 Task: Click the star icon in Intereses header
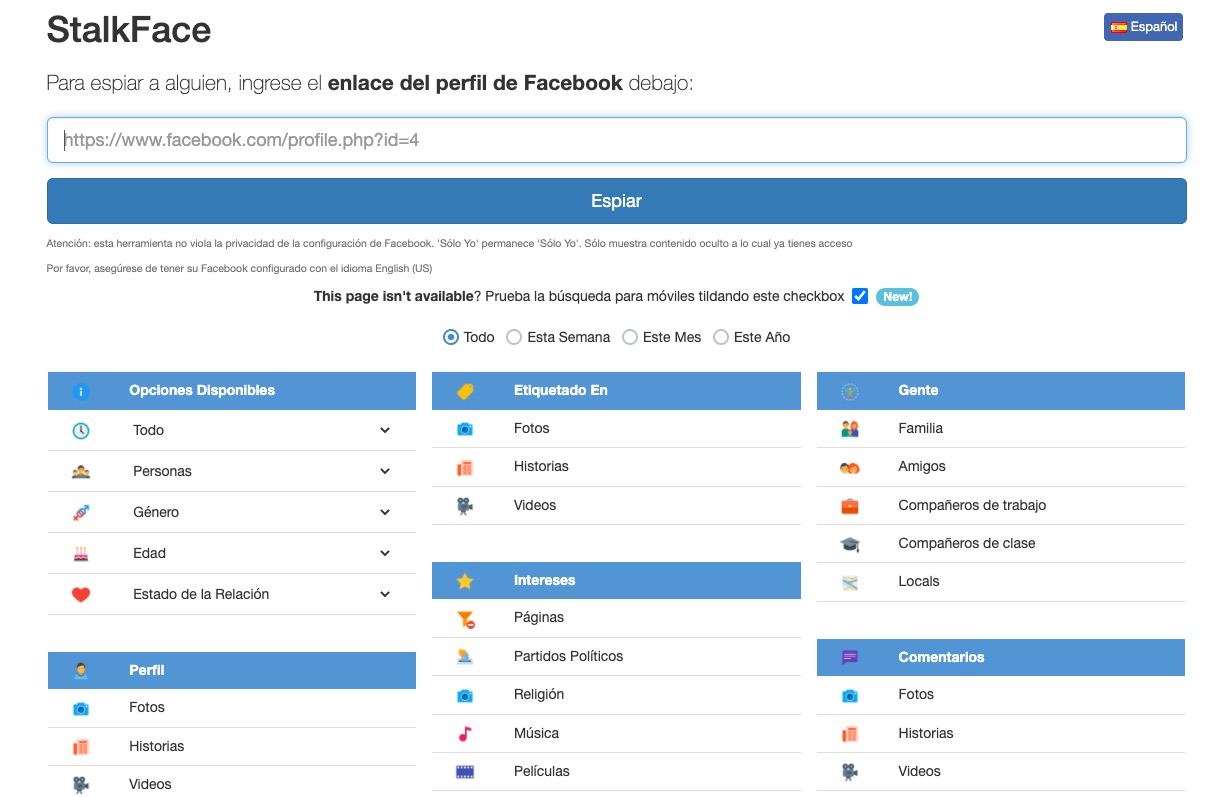click(465, 581)
